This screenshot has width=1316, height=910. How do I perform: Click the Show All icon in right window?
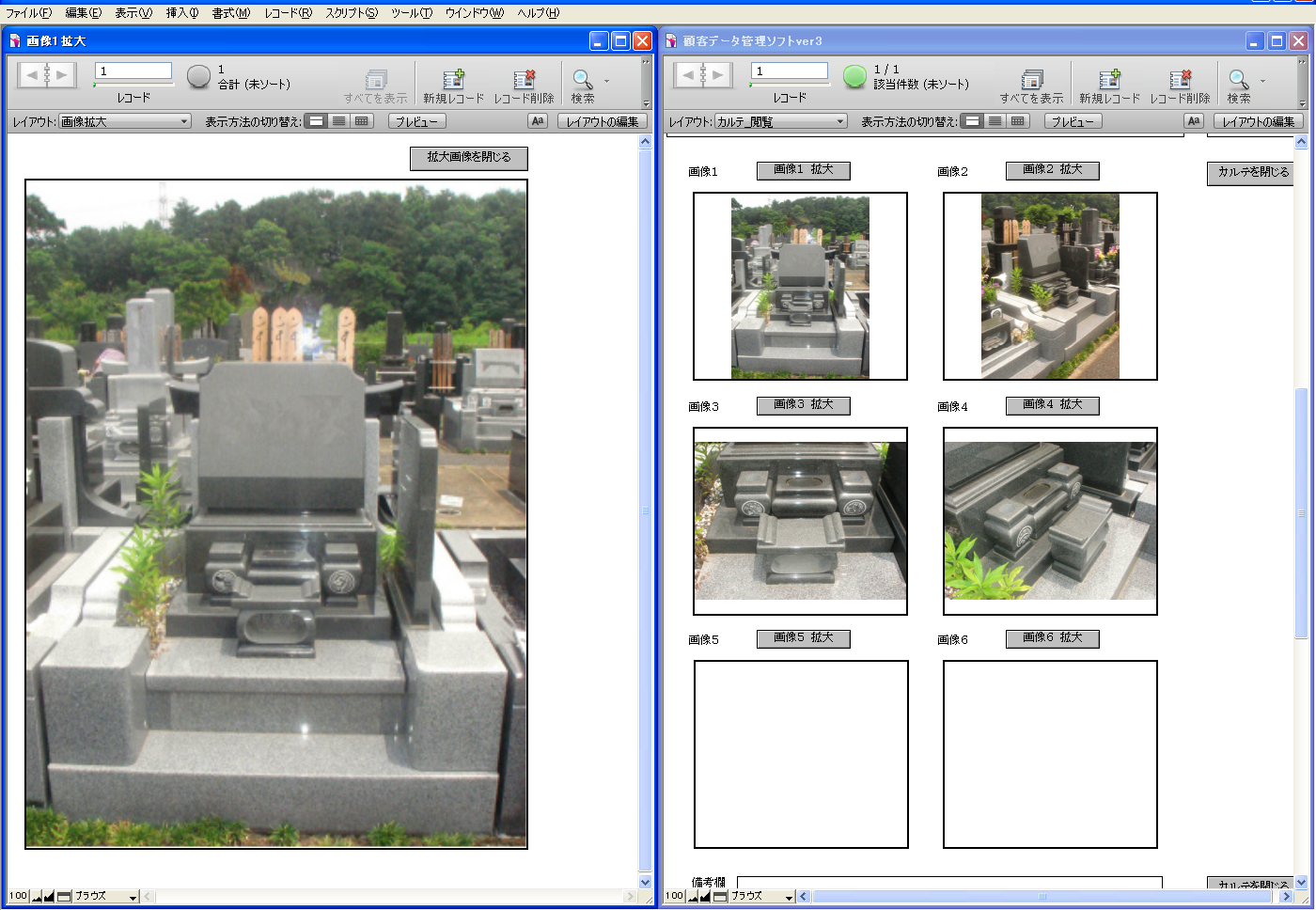pyautogui.click(x=1031, y=79)
